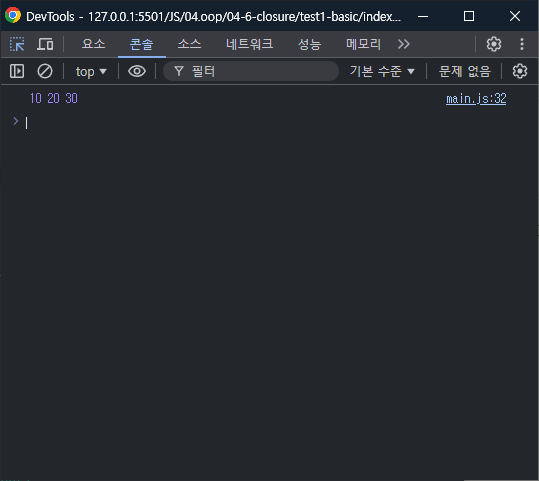Open the 요소 (Elements) tab
Screen dimensions: 539x481
pyautogui.click(x=94, y=44)
